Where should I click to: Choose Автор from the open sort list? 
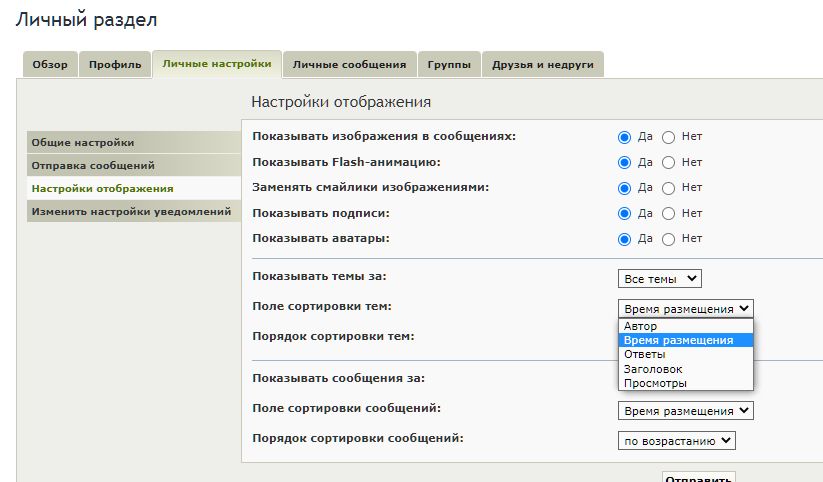point(641,326)
